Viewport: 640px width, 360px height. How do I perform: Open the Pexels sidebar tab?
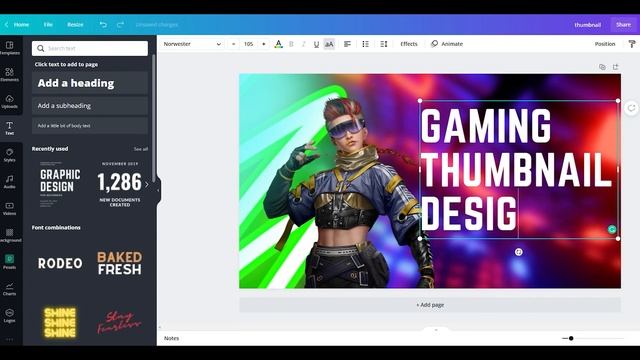10,262
